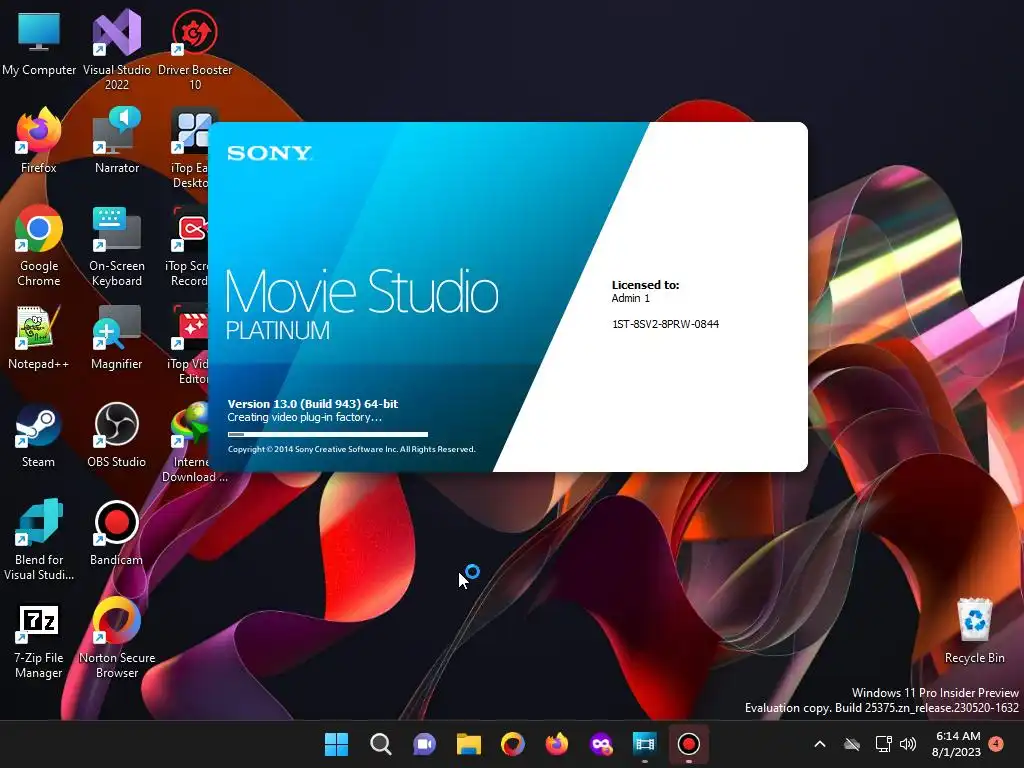Image resolution: width=1024 pixels, height=768 pixels.
Task: Open the notification count badge
Action: click(x=996, y=743)
